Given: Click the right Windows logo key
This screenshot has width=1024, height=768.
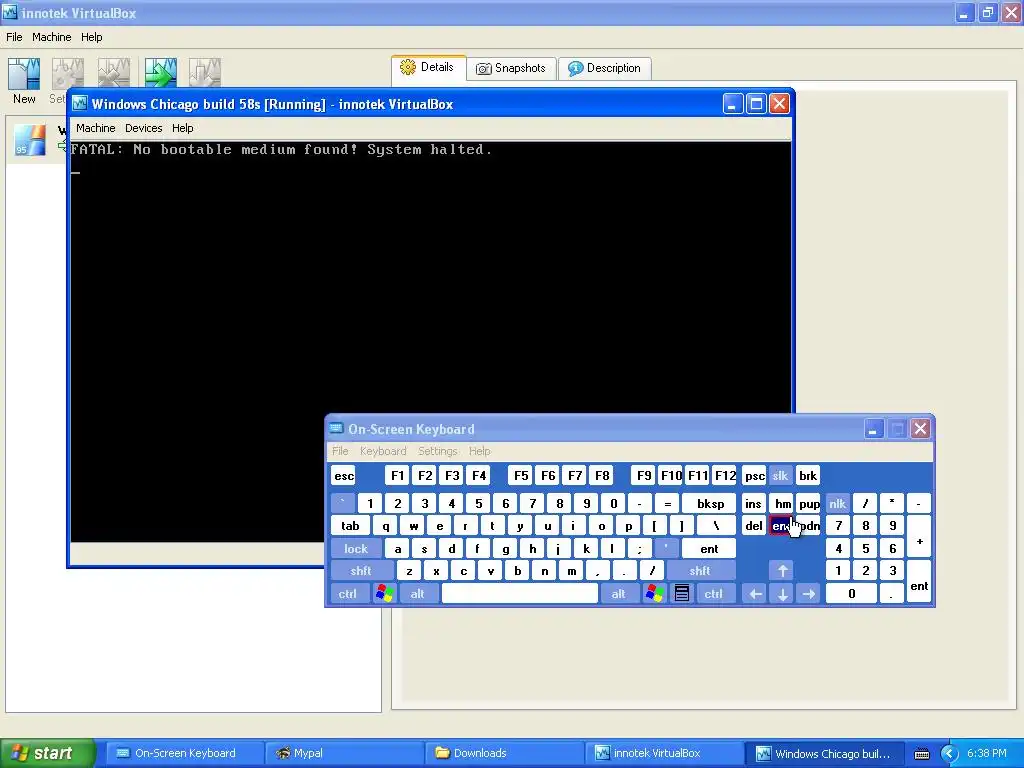Looking at the screenshot, I should coord(654,594).
